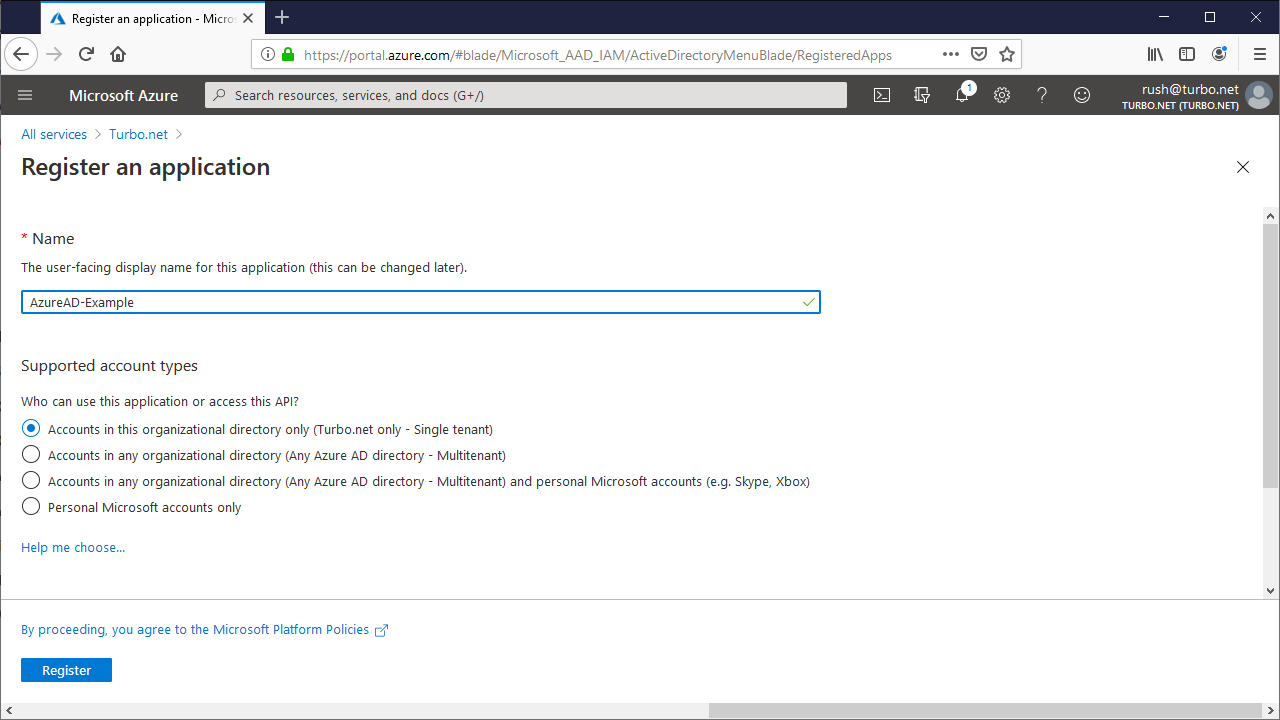Toggle the Firefox sidebar panel
This screenshot has height=720, width=1280.
(1187, 54)
